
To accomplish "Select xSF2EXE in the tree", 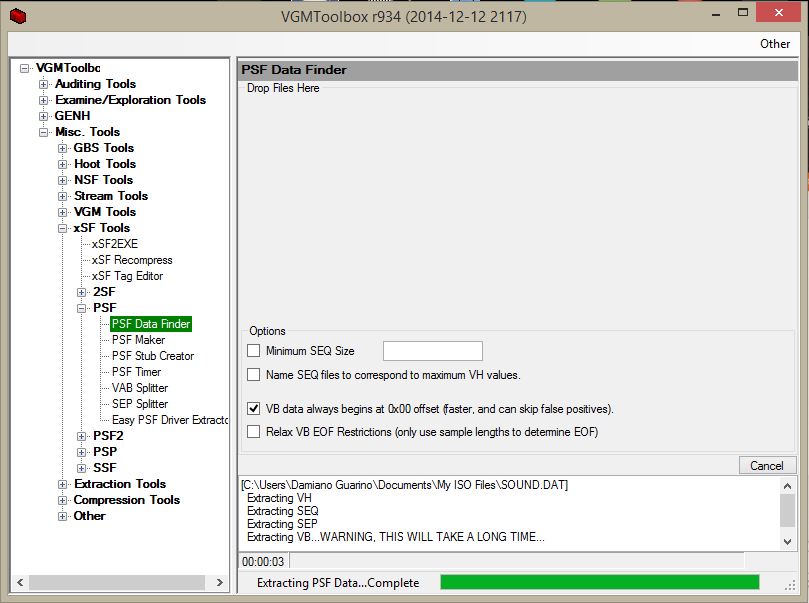I will click(115, 244).
